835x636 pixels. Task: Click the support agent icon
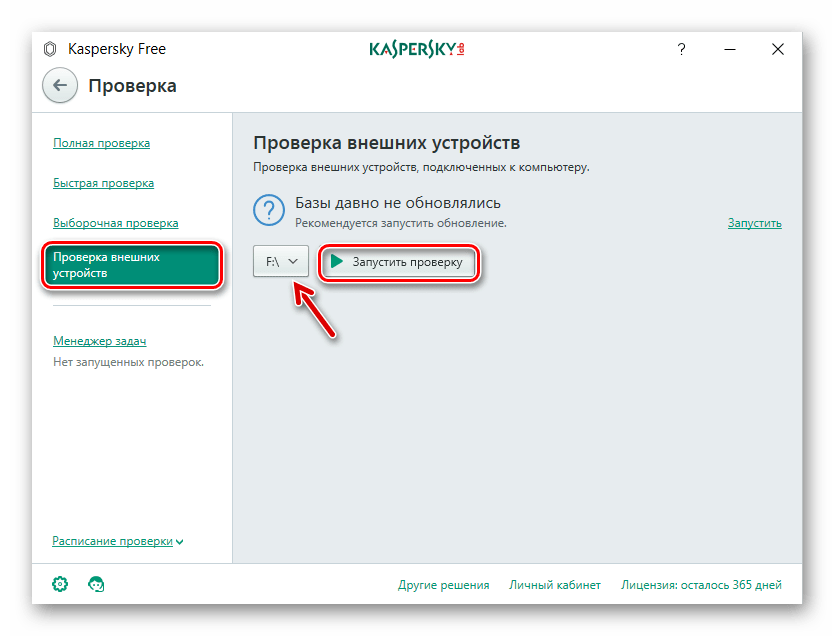pyautogui.click(x=96, y=584)
